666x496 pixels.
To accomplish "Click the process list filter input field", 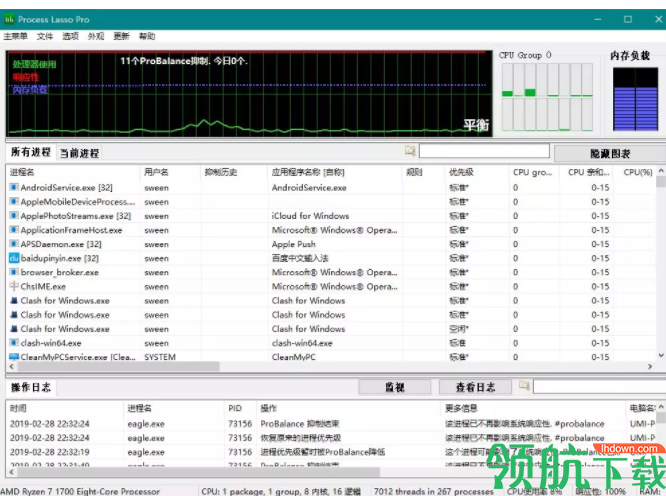I will (484, 151).
